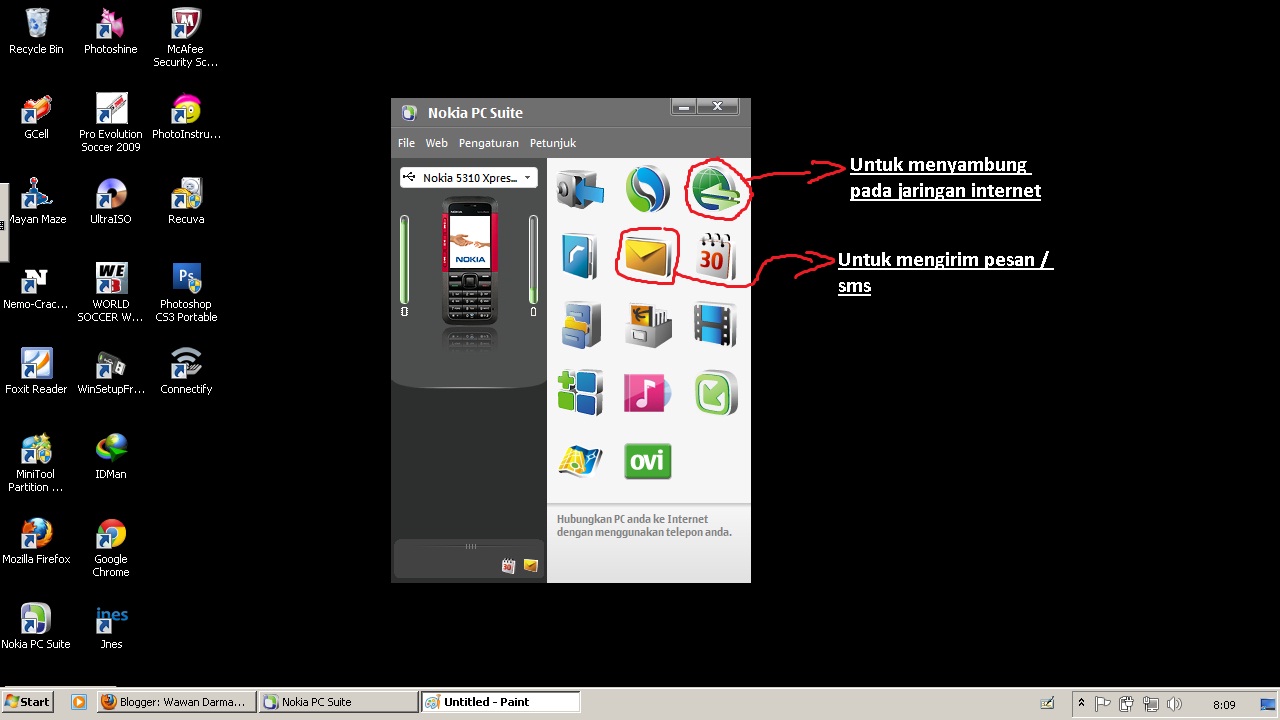Launch the Connectify desktop icon
Screen dimensions: 1280x720
pyautogui.click(x=186, y=371)
